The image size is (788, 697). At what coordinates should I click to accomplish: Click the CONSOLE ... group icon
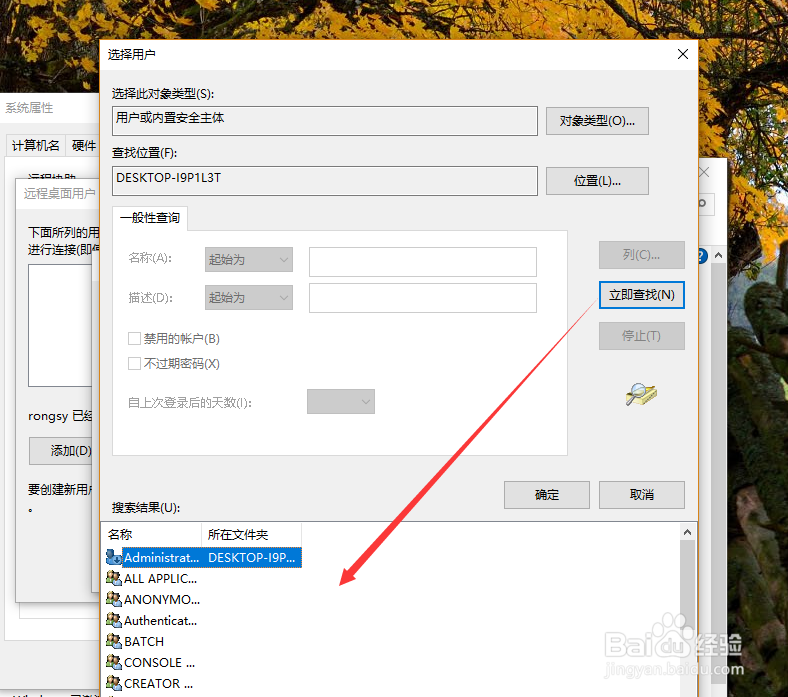tap(114, 663)
